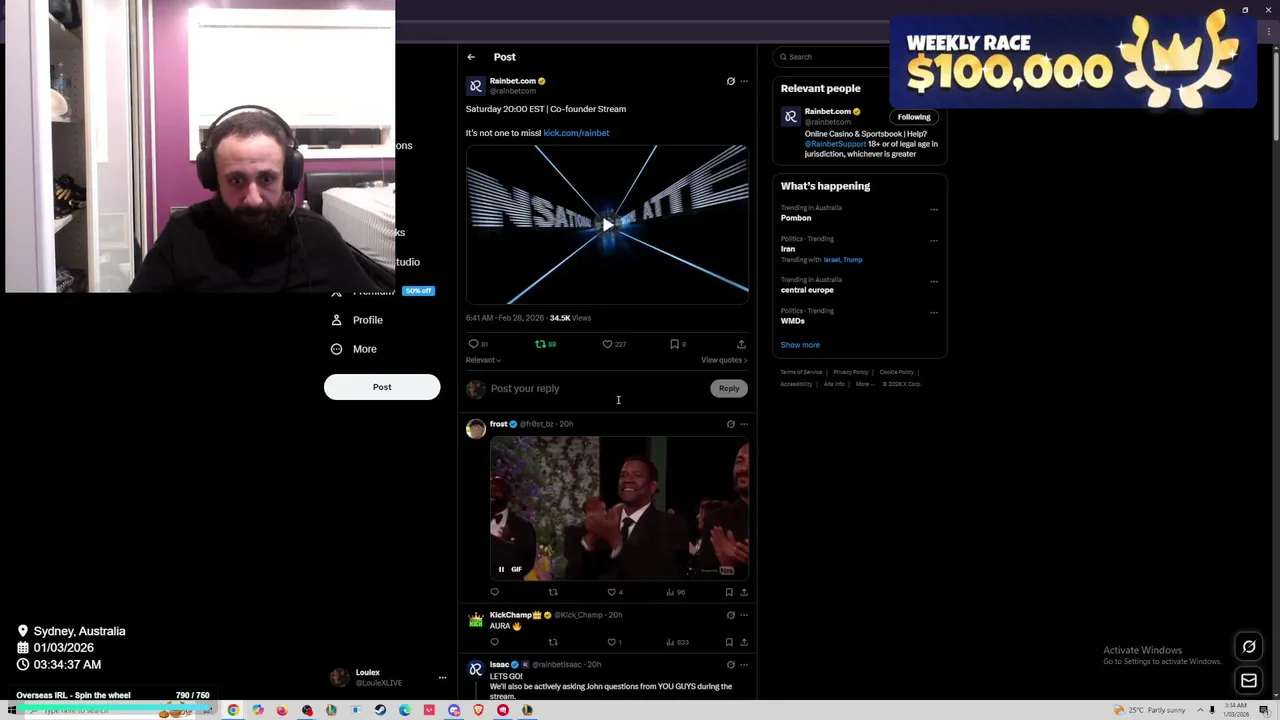Open the Messages floating button at bottom right

(1249, 681)
